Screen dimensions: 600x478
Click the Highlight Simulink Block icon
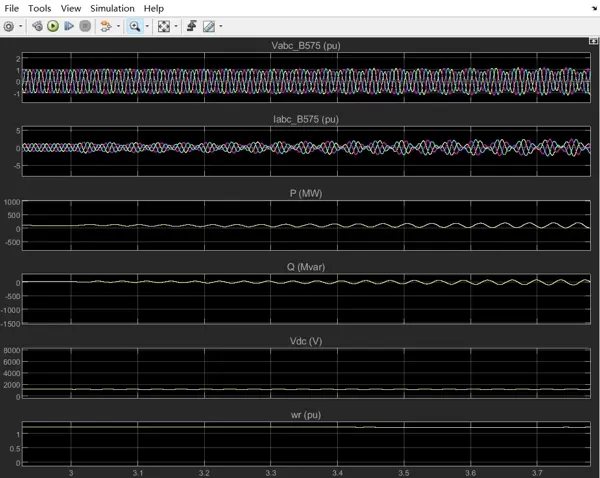point(105,26)
